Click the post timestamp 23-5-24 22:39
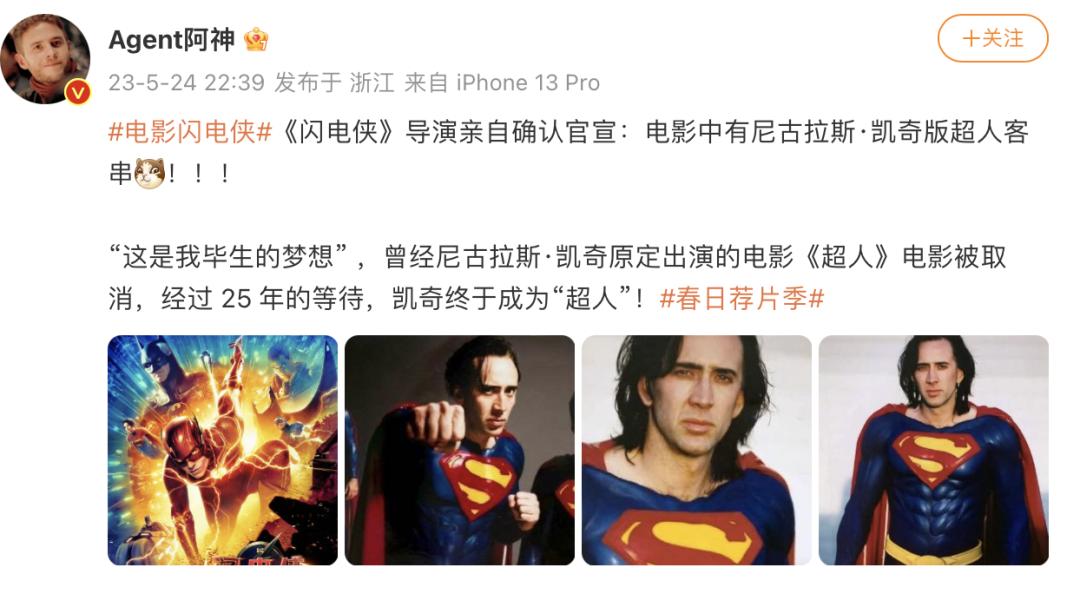Viewport: 1080px width, 594px height. click(187, 83)
